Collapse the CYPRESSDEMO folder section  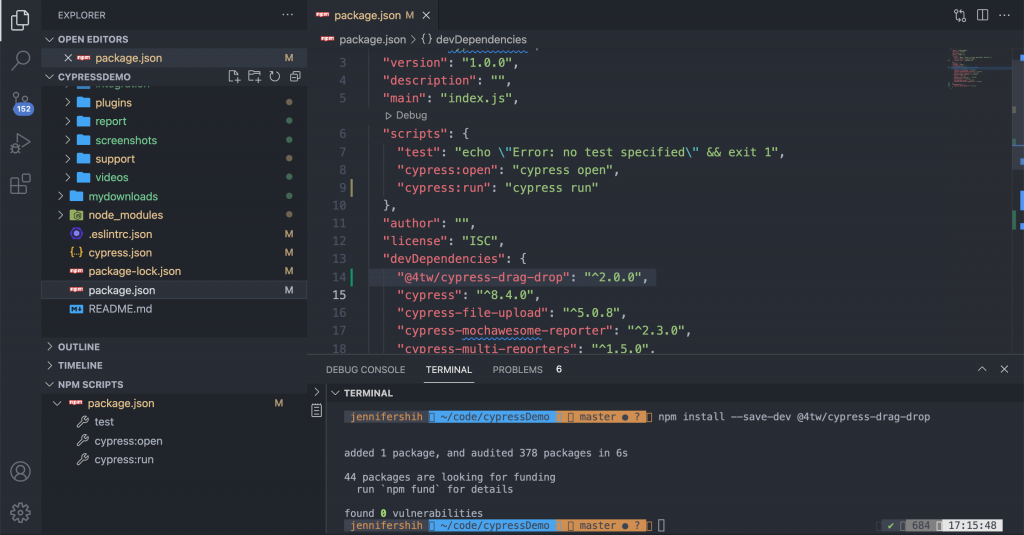pyautogui.click(x=50, y=76)
